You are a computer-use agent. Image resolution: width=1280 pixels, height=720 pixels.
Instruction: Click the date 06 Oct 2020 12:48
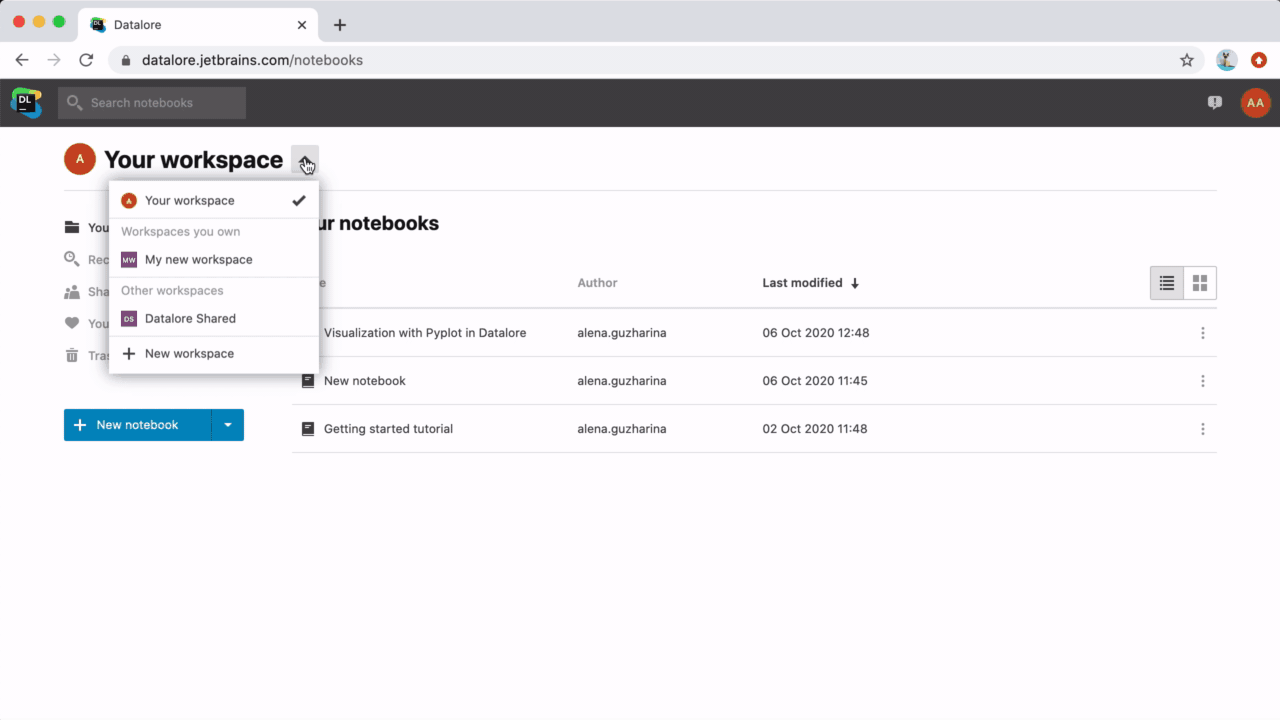pyautogui.click(x=816, y=333)
